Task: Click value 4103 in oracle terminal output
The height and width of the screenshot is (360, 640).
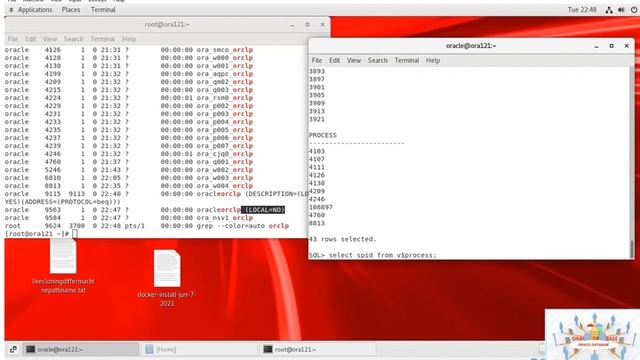Action: (x=317, y=151)
